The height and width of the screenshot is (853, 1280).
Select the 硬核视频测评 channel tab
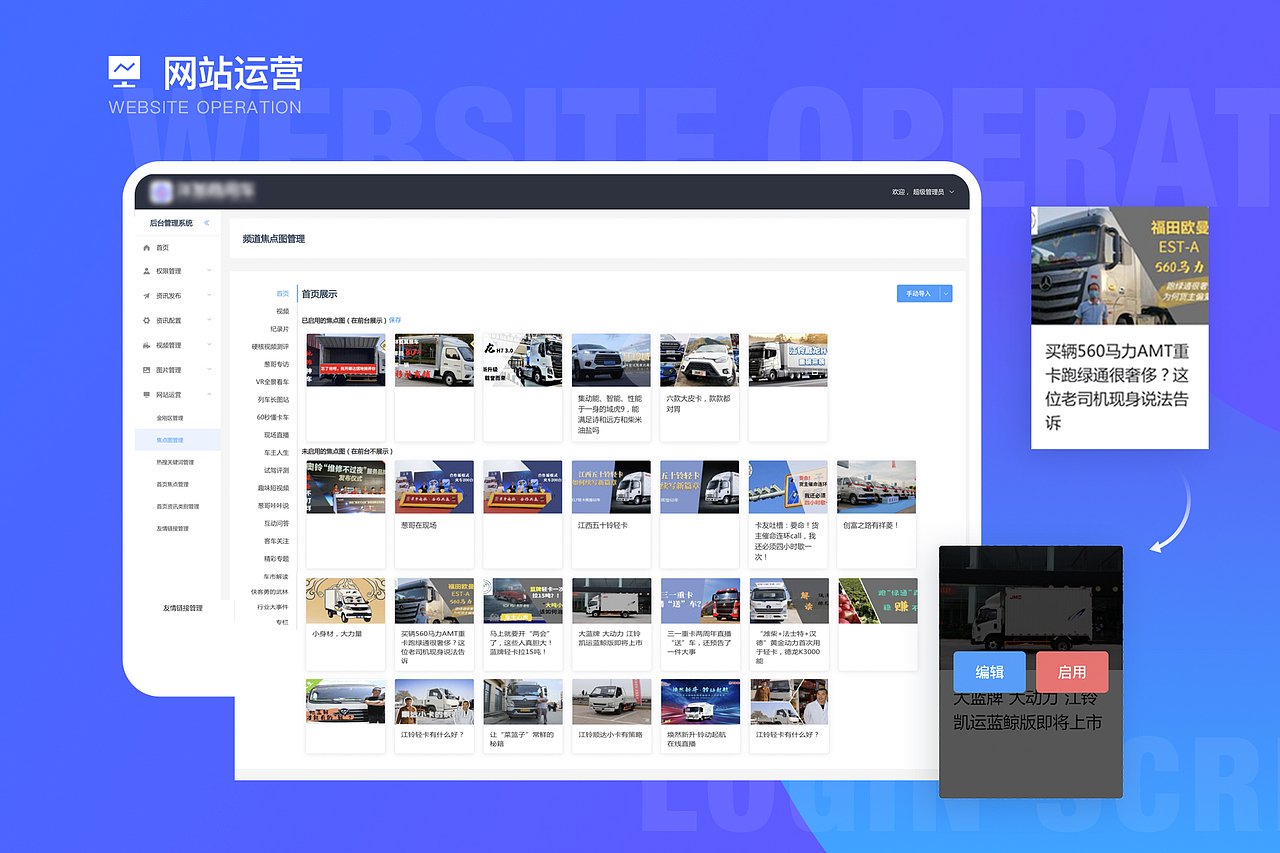pyautogui.click(x=270, y=347)
